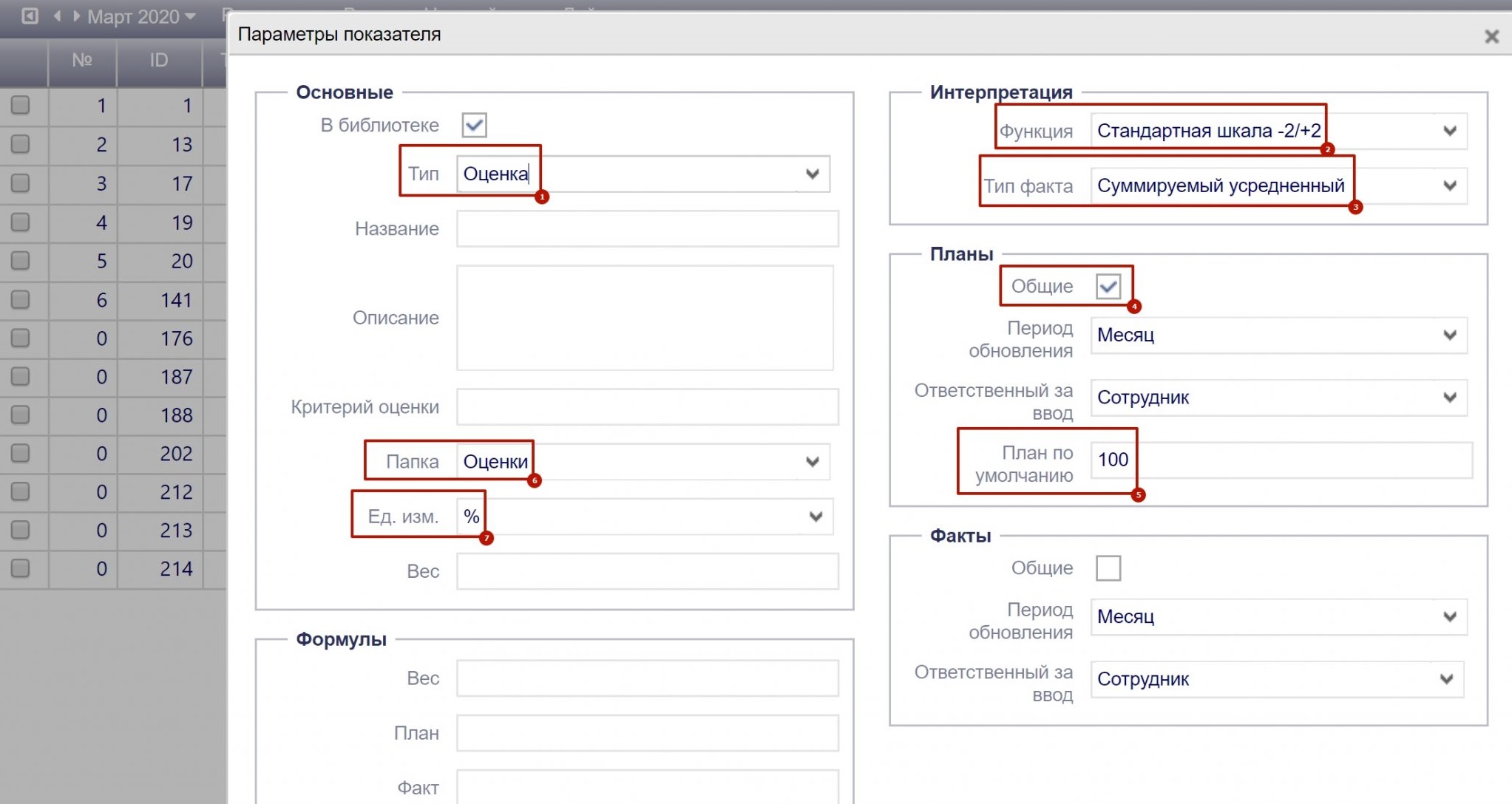This screenshot has width=1512, height=804.
Task: Open the Папка dropdown arrow
Action: coord(812,462)
